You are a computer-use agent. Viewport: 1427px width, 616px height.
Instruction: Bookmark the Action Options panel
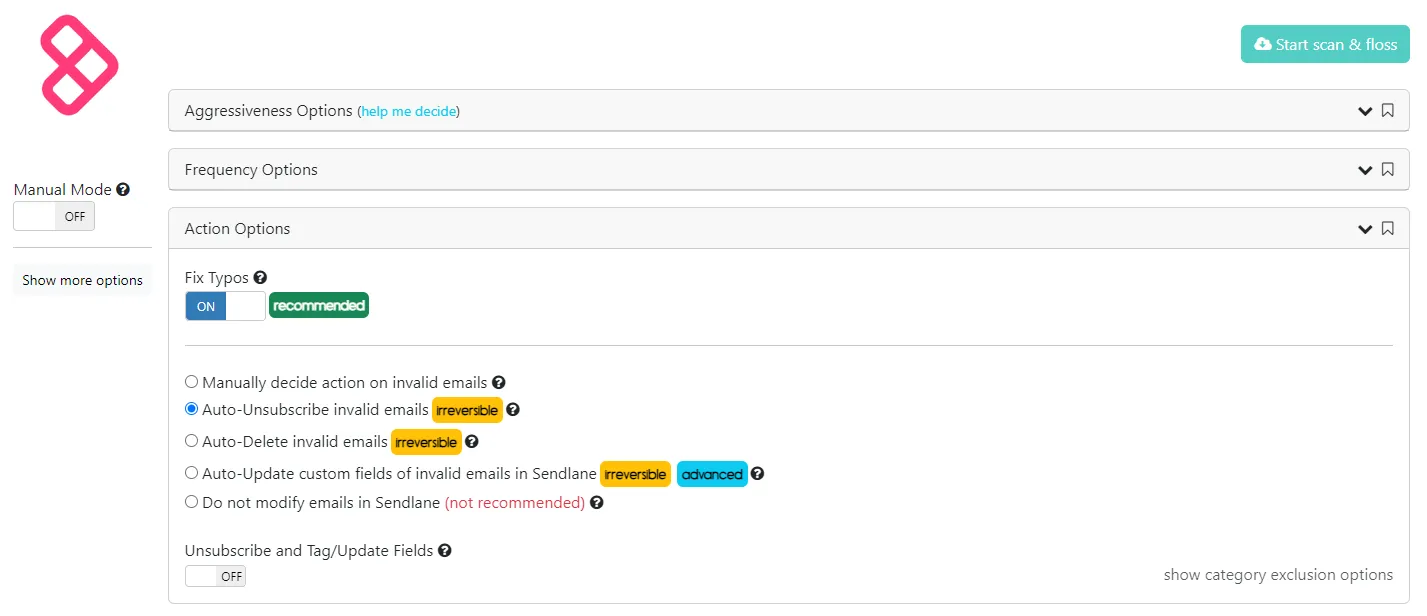pos(1388,229)
